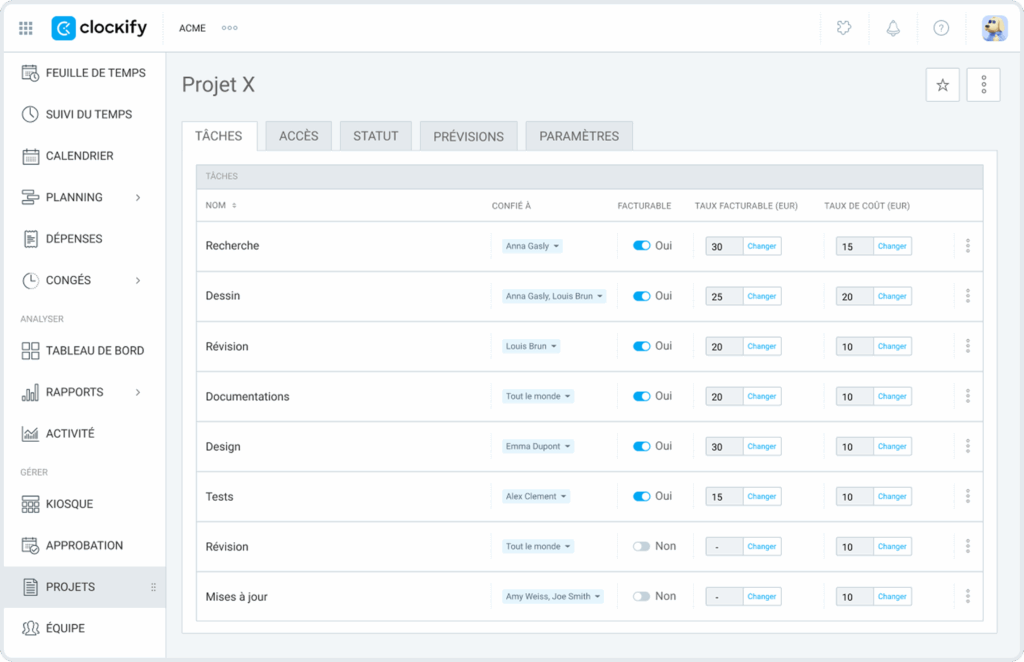Screen dimensions: 1024x662
Task: Change billable rate for Recherche
Action: coord(762,246)
